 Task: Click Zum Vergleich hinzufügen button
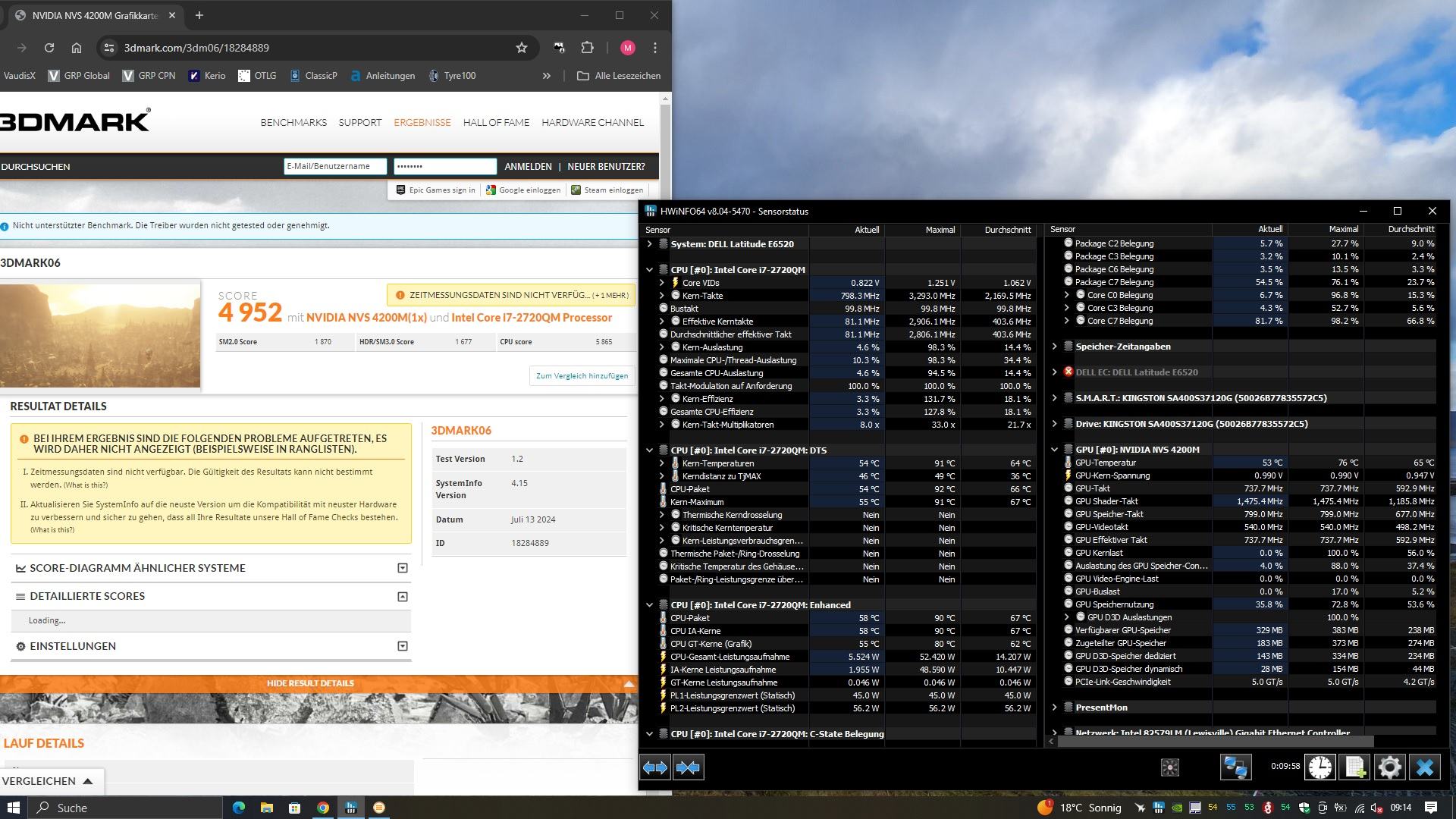582,376
